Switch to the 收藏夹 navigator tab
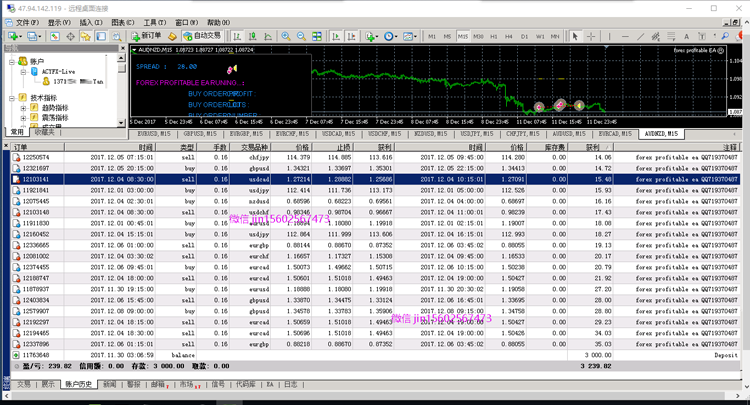The image size is (750, 405). [44, 132]
